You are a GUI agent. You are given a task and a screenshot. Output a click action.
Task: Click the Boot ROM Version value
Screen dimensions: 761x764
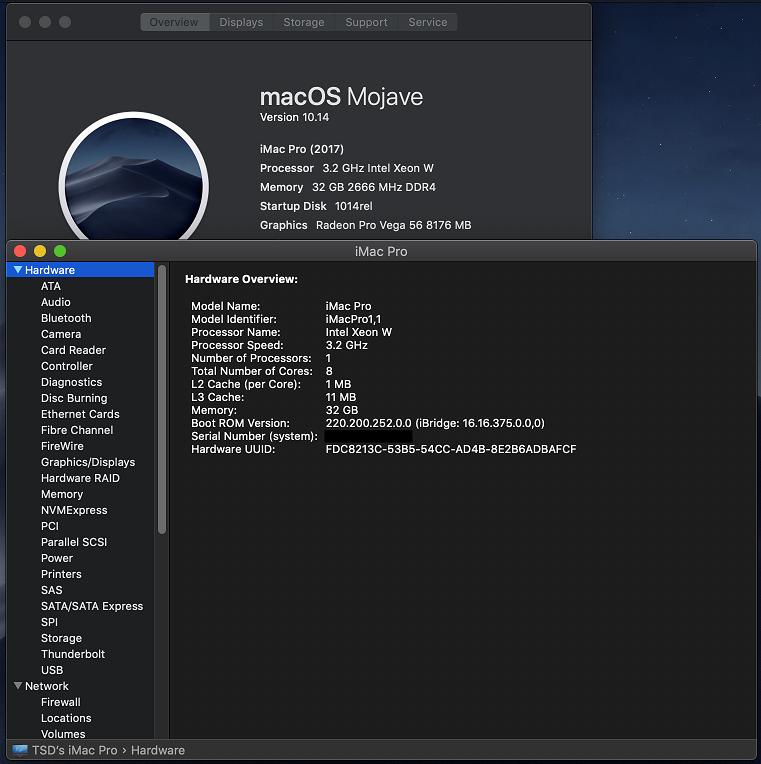(435, 423)
